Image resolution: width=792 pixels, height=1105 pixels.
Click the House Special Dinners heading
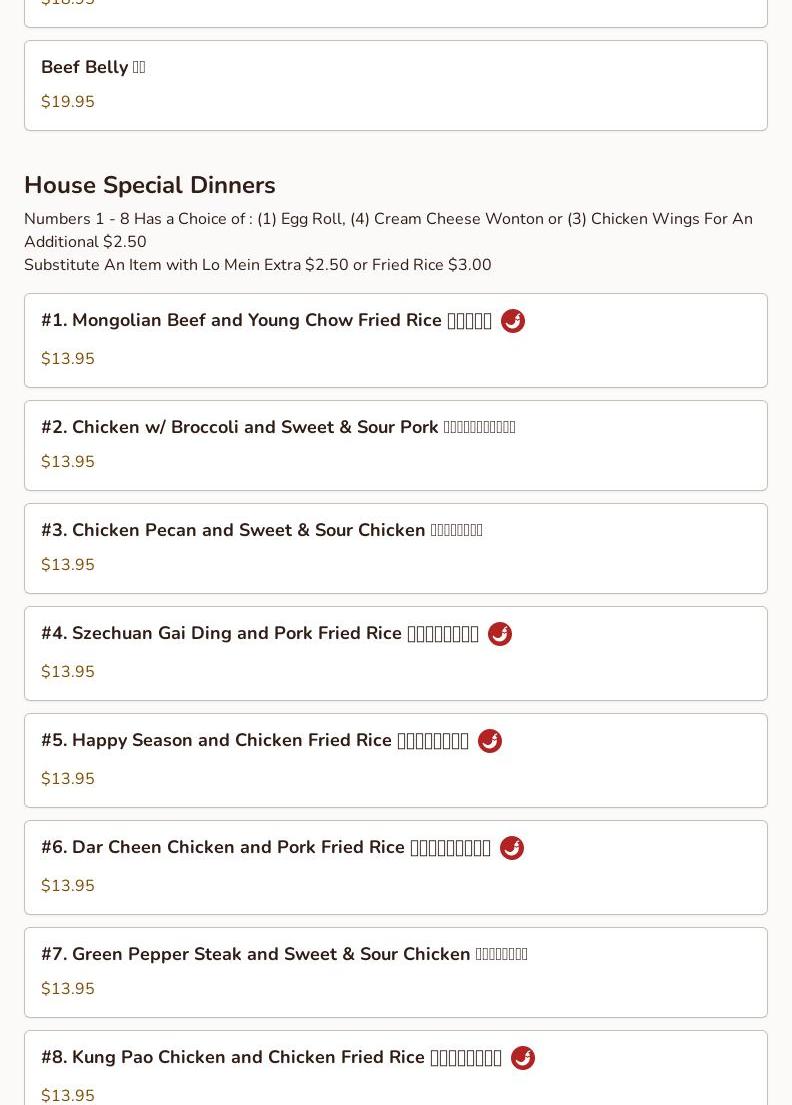150,185
